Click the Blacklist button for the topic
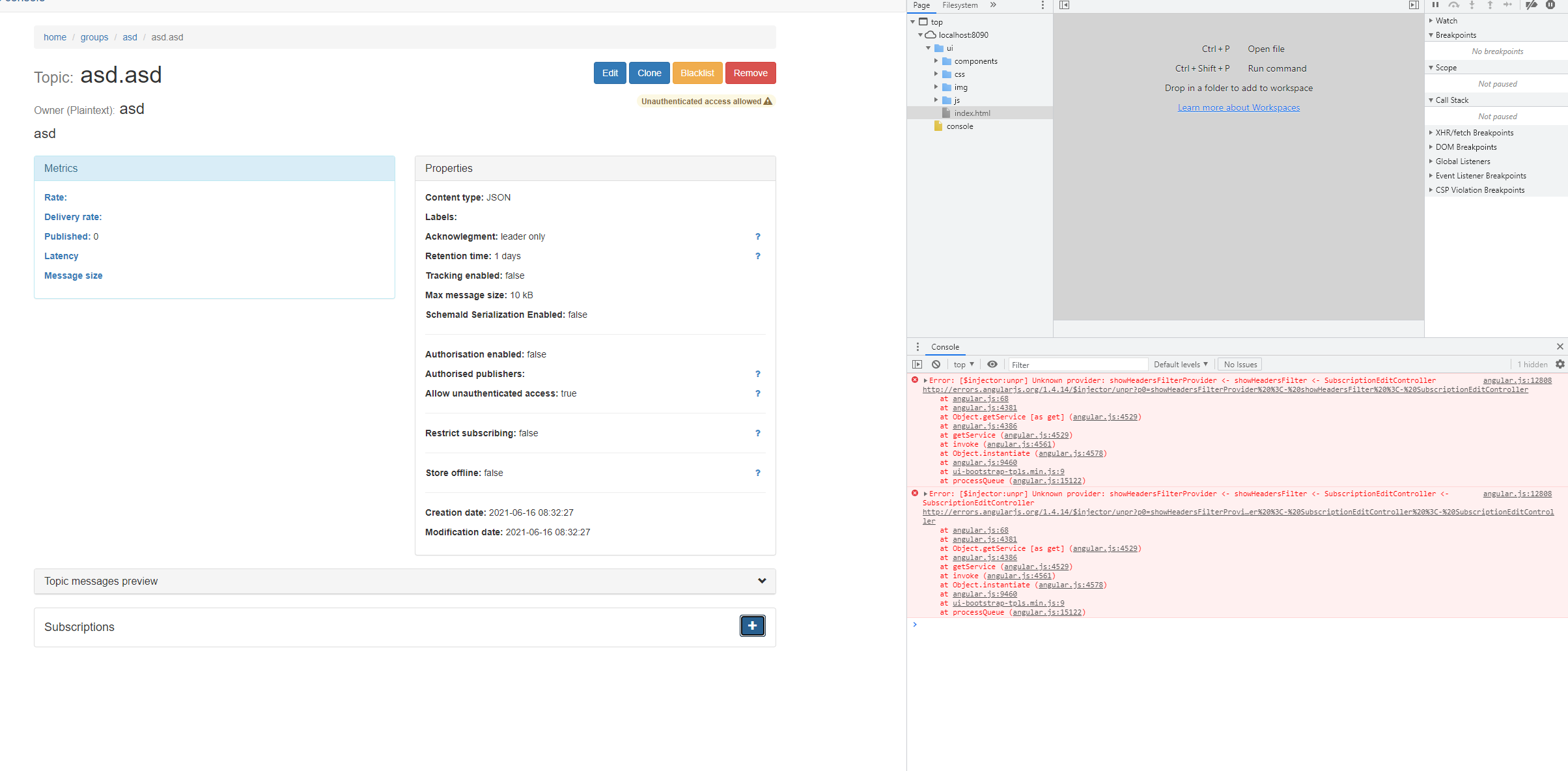Image resolution: width=1568 pixels, height=771 pixels. click(697, 72)
